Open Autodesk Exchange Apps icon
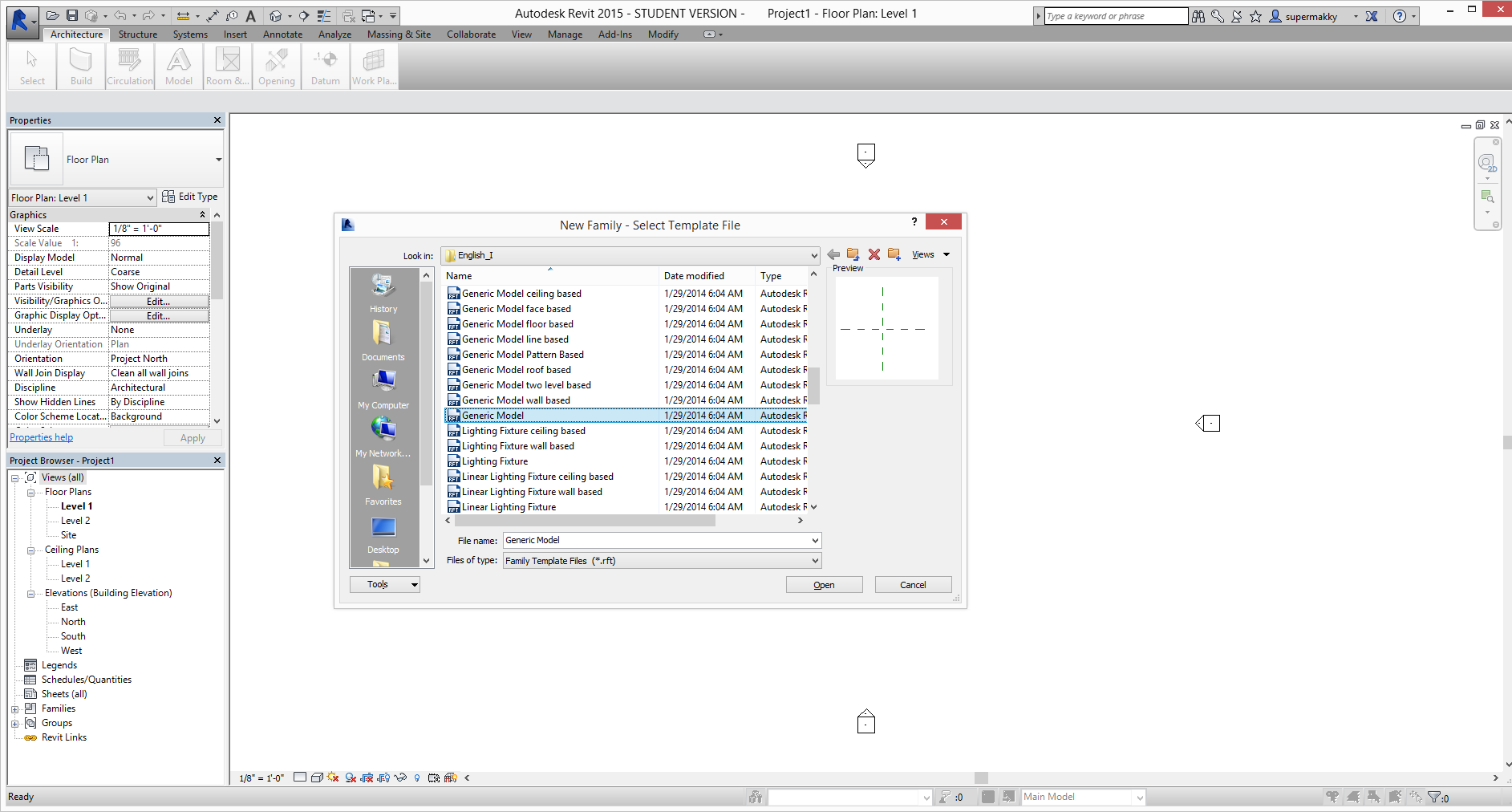 1372,16
